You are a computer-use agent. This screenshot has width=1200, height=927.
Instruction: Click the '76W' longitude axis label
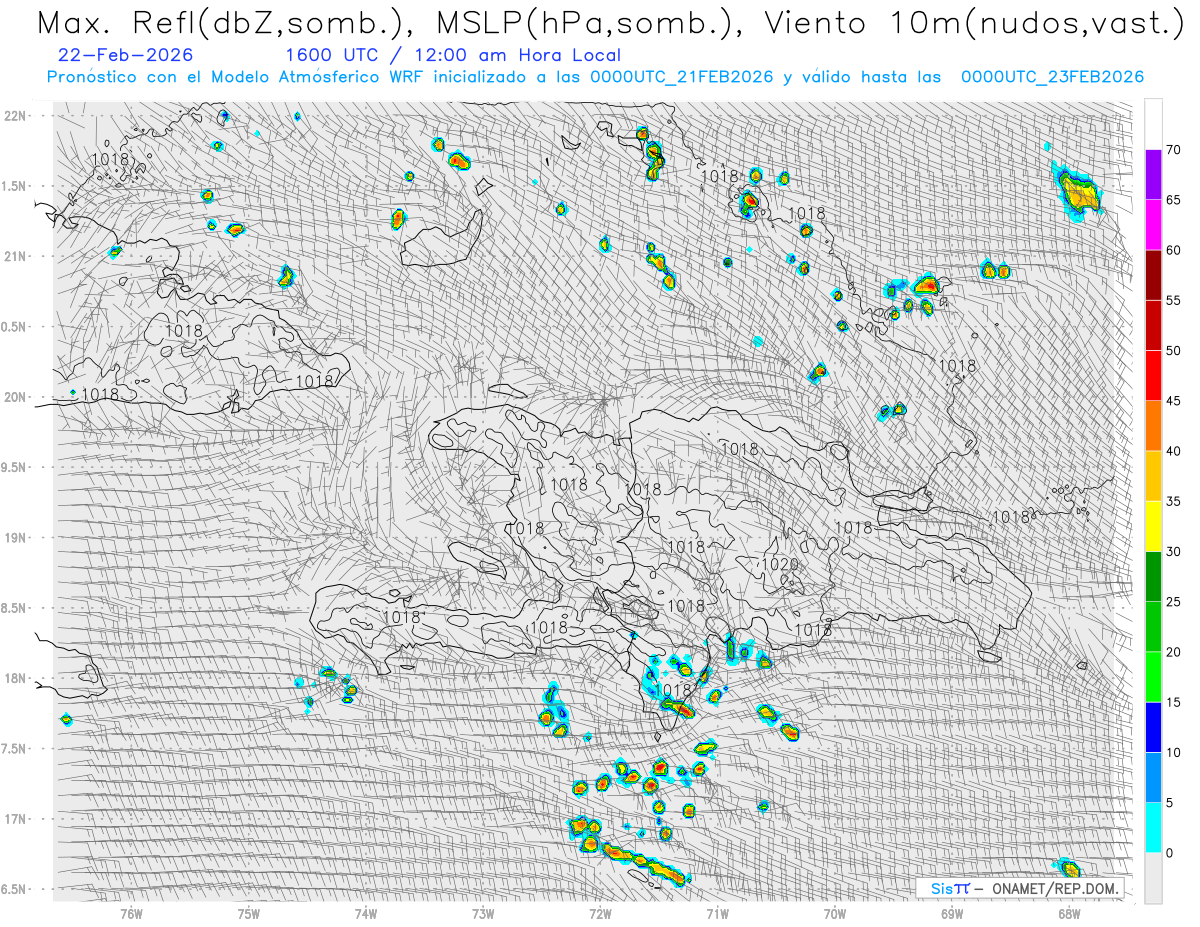coord(131,913)
